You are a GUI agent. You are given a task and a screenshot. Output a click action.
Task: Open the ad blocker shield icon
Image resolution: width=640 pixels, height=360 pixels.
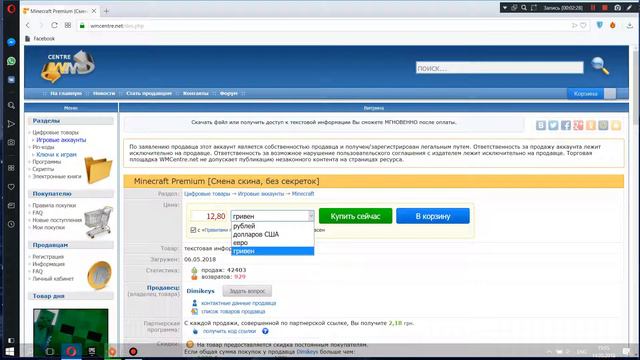click(599, 25)
